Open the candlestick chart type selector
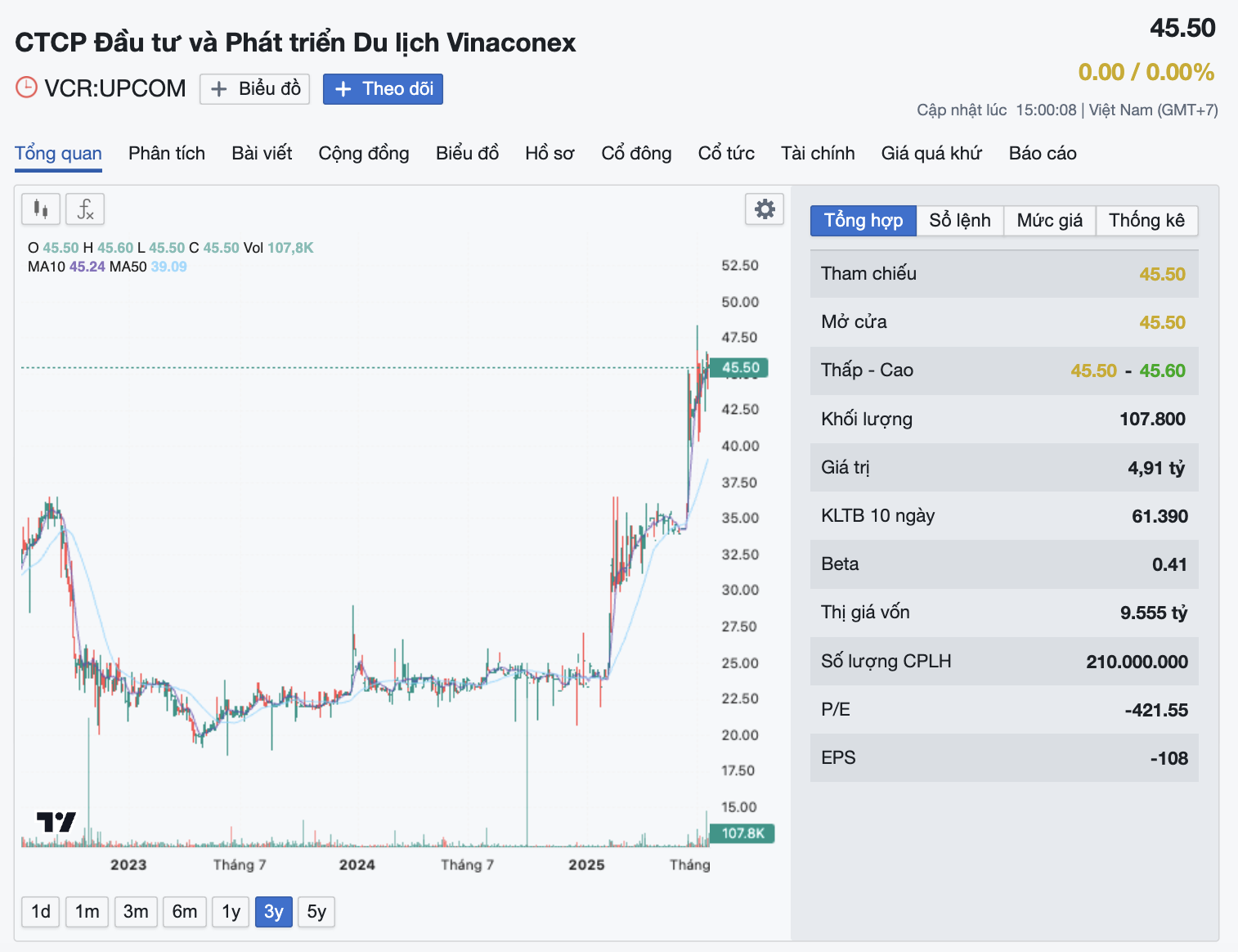The image size is (1238, 952). (41, 209)
